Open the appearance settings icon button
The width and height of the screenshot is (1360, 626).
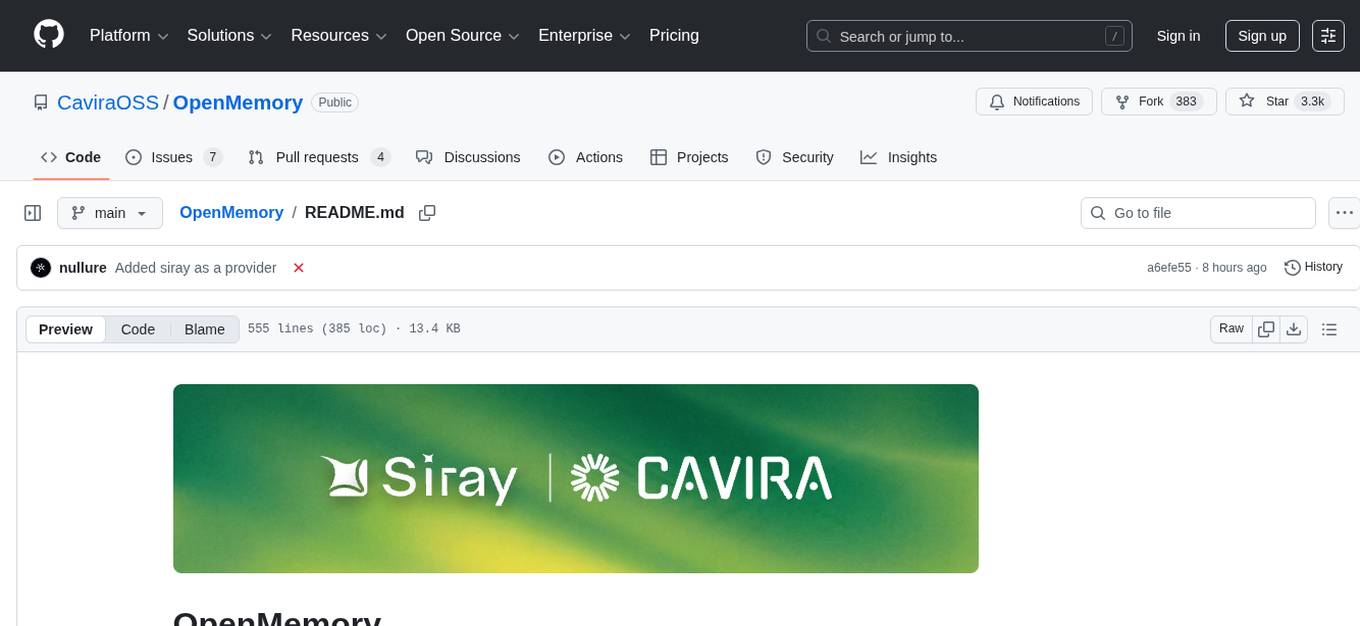pyautogui.click(x=1328, y=36)
